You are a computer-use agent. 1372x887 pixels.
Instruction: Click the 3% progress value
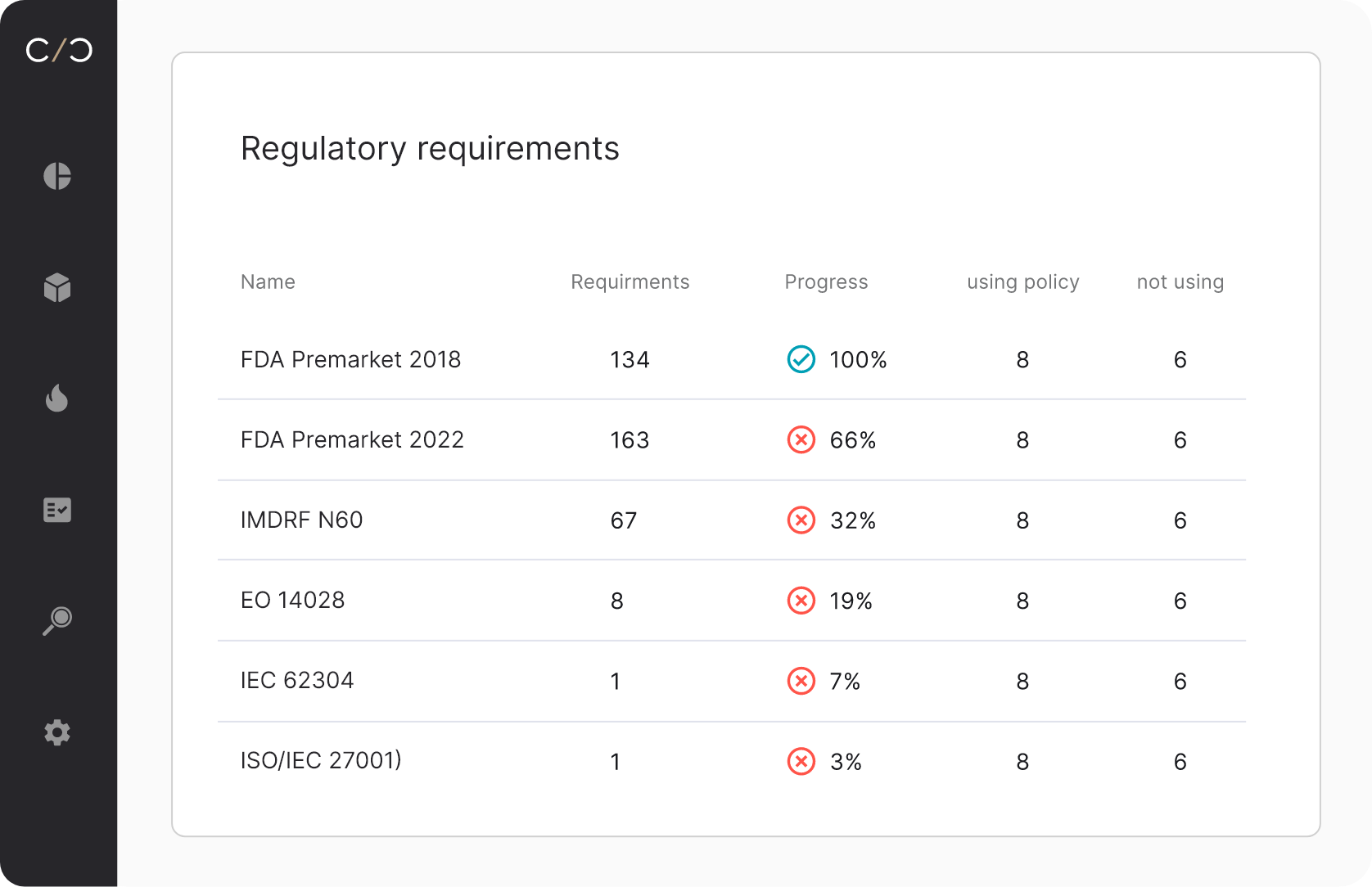tap(846, 762)
